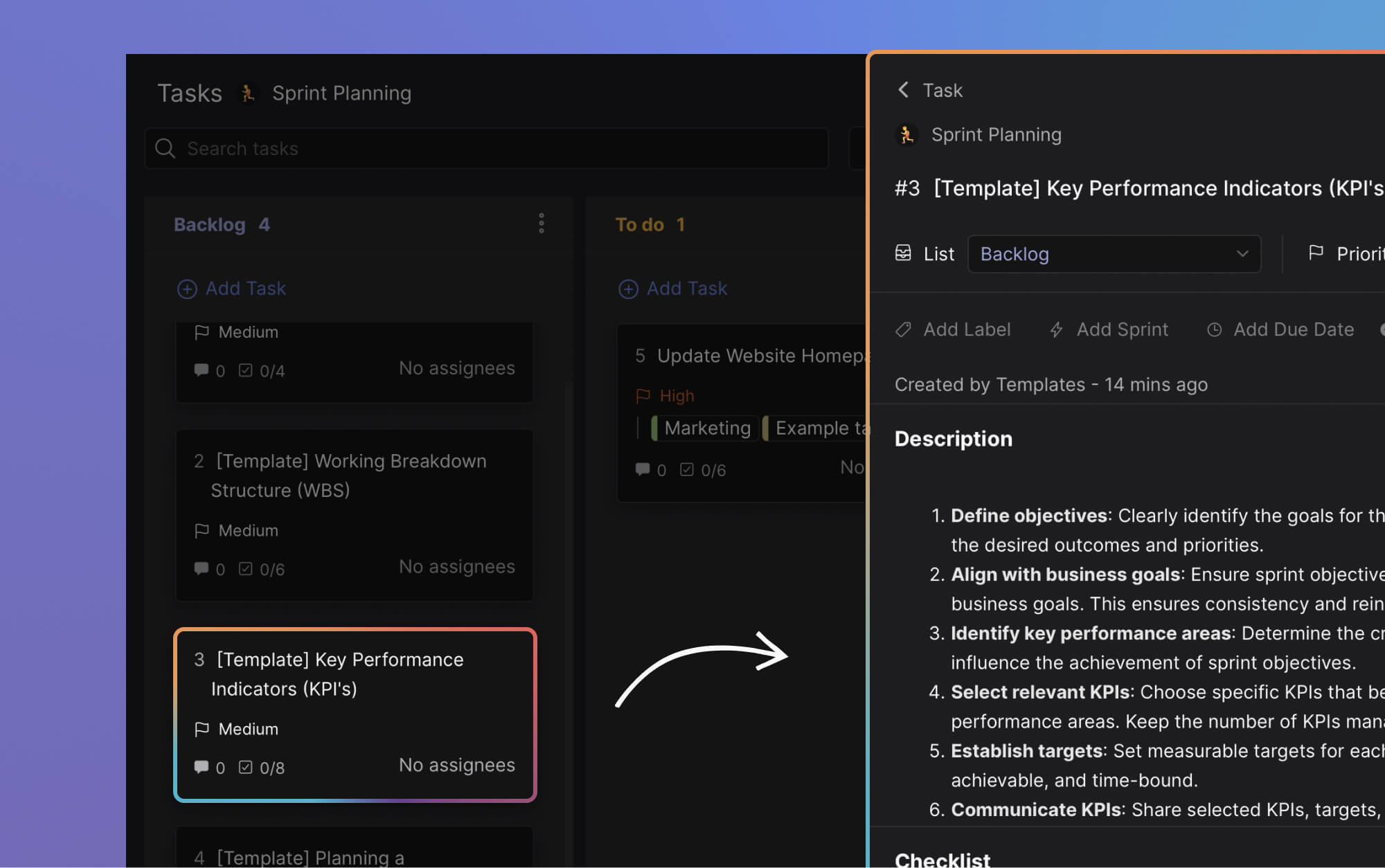1385x868 pixels.
Task: Open the three-dot menu on the Backlog column
Action: point(542,223)
